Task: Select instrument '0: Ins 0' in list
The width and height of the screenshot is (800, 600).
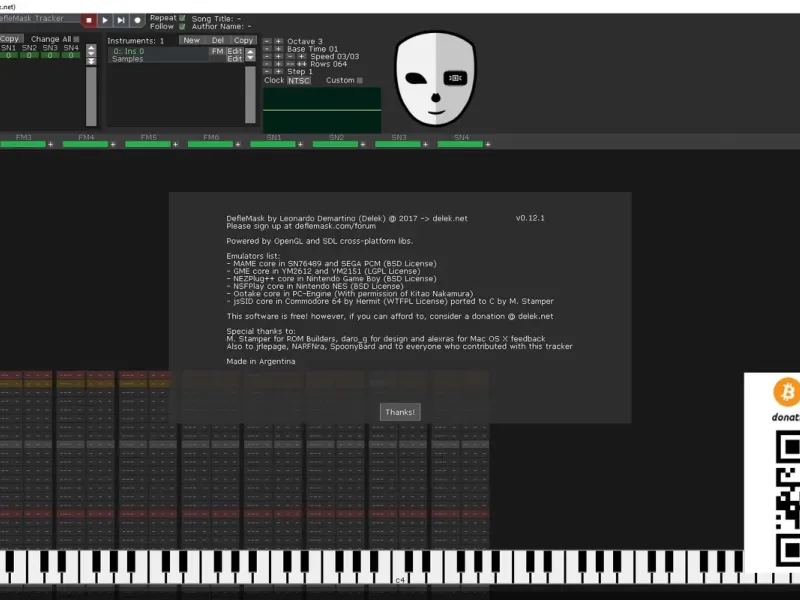Action: click(159, 51)
